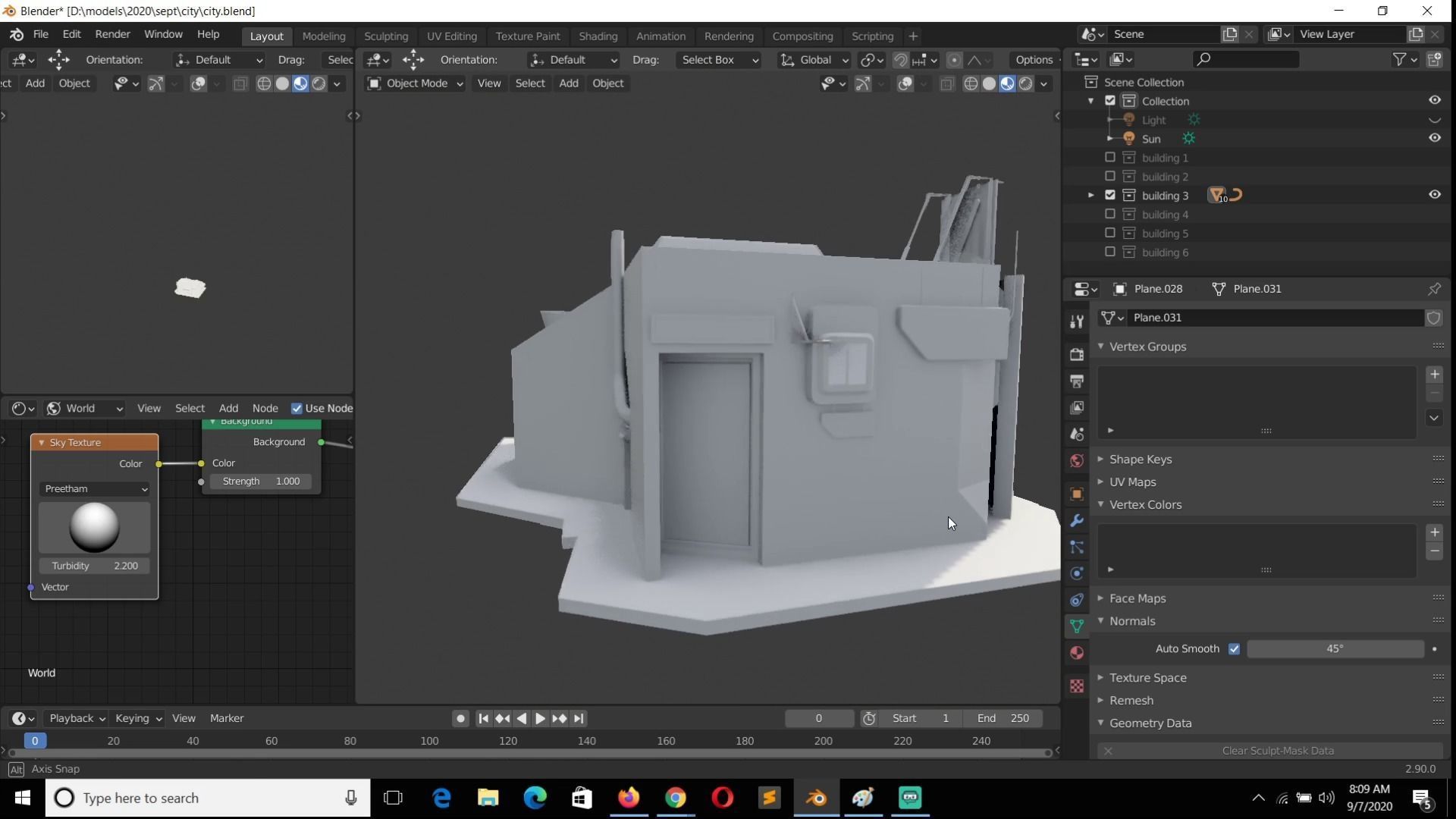This screenshot has width=1456, height=819.
Task: Hide the Sun light with eye icon
Action: [x=1435, y=138]
